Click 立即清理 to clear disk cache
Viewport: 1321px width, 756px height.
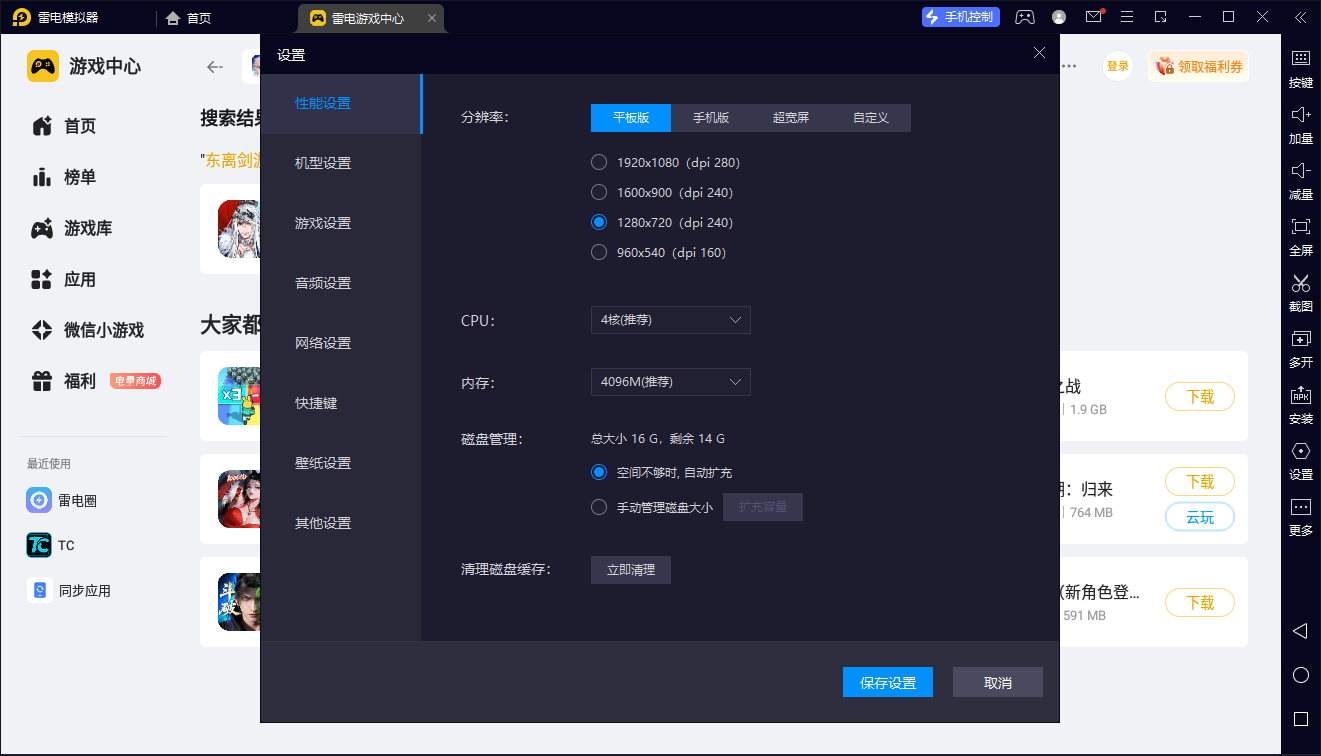[631, 570]
